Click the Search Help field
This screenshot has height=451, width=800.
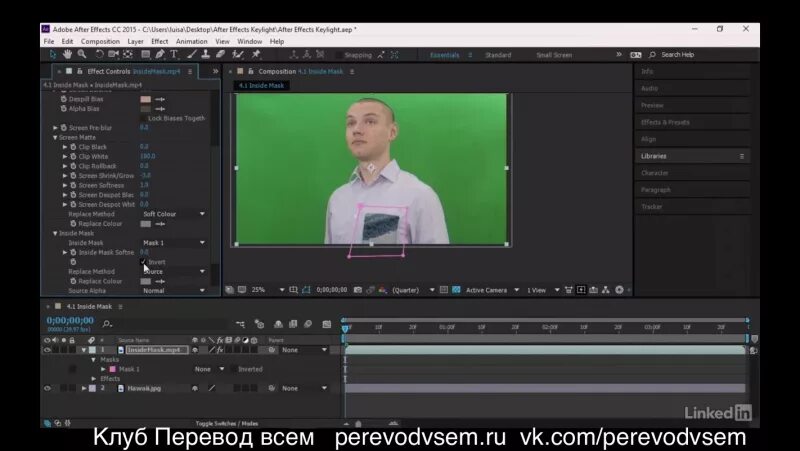click(x=678, y=55)
